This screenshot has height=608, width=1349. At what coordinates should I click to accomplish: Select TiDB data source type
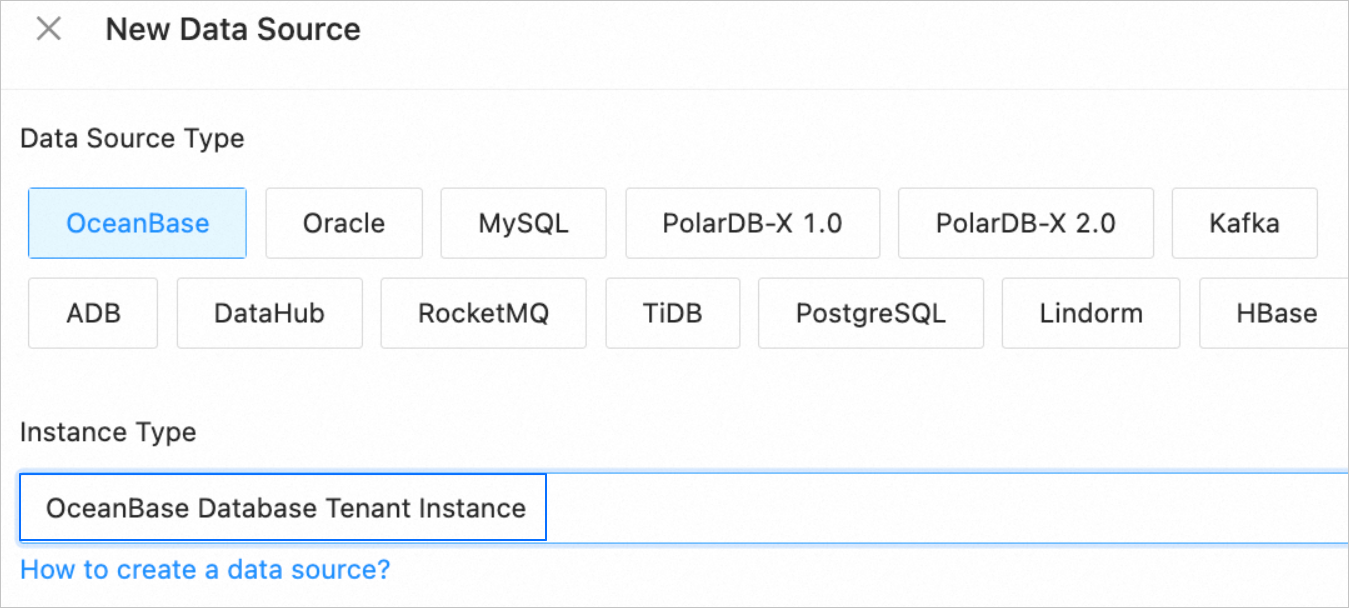[x=672, y=313]
